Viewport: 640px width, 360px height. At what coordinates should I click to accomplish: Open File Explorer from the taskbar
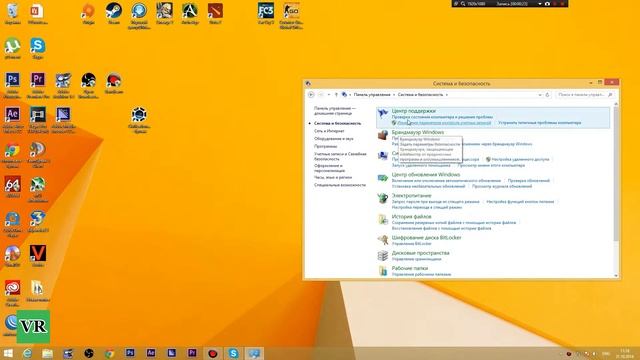point(48,353)
